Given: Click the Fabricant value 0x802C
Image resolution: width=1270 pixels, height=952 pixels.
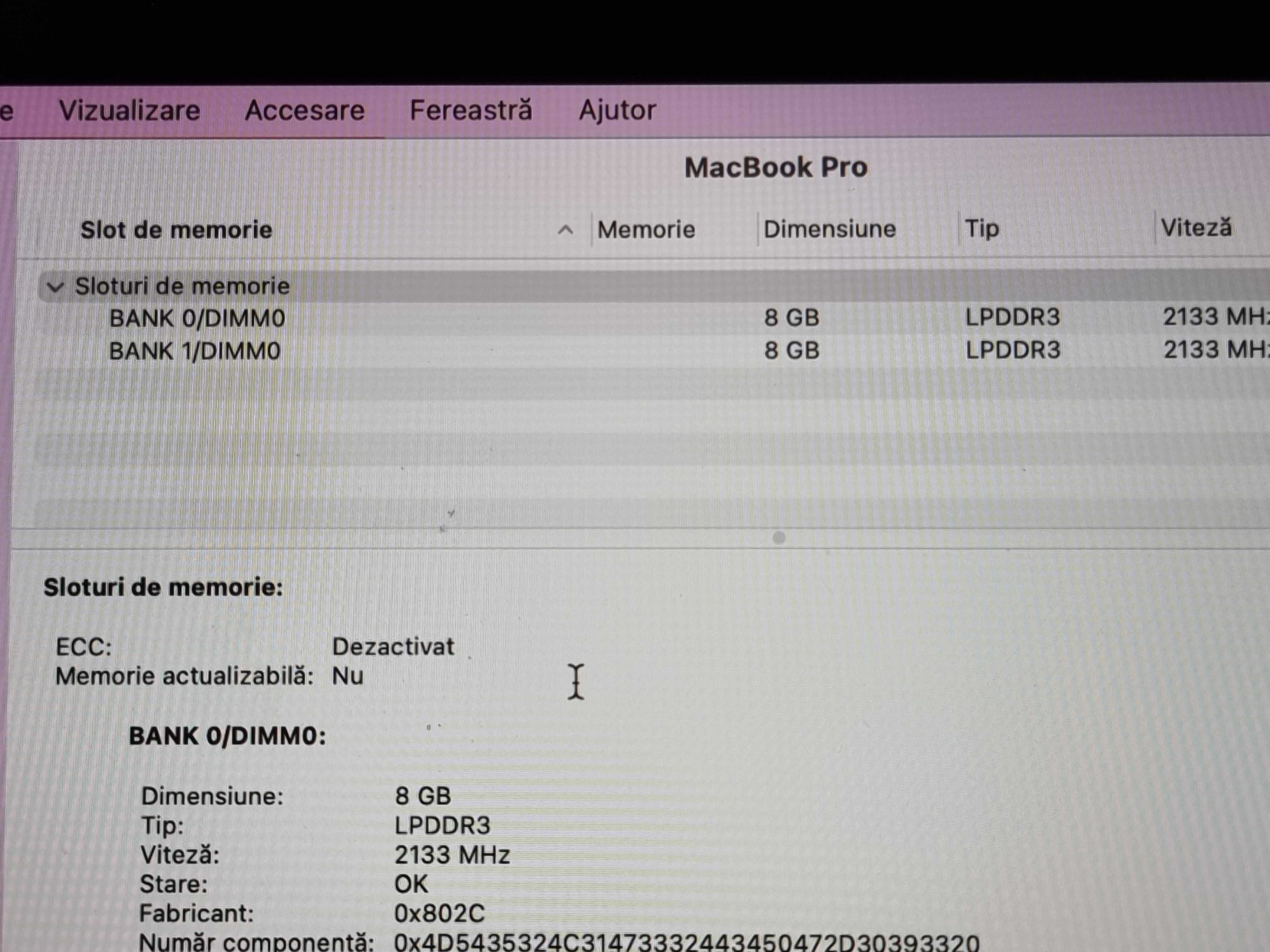Looking at the screenshot, I should [440, 914].
